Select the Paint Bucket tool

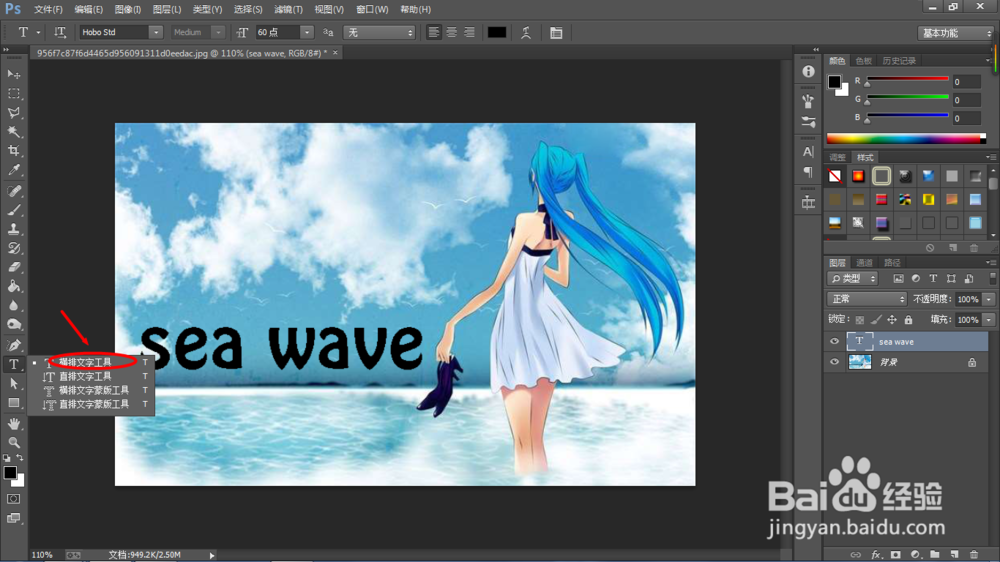[13, 286]
